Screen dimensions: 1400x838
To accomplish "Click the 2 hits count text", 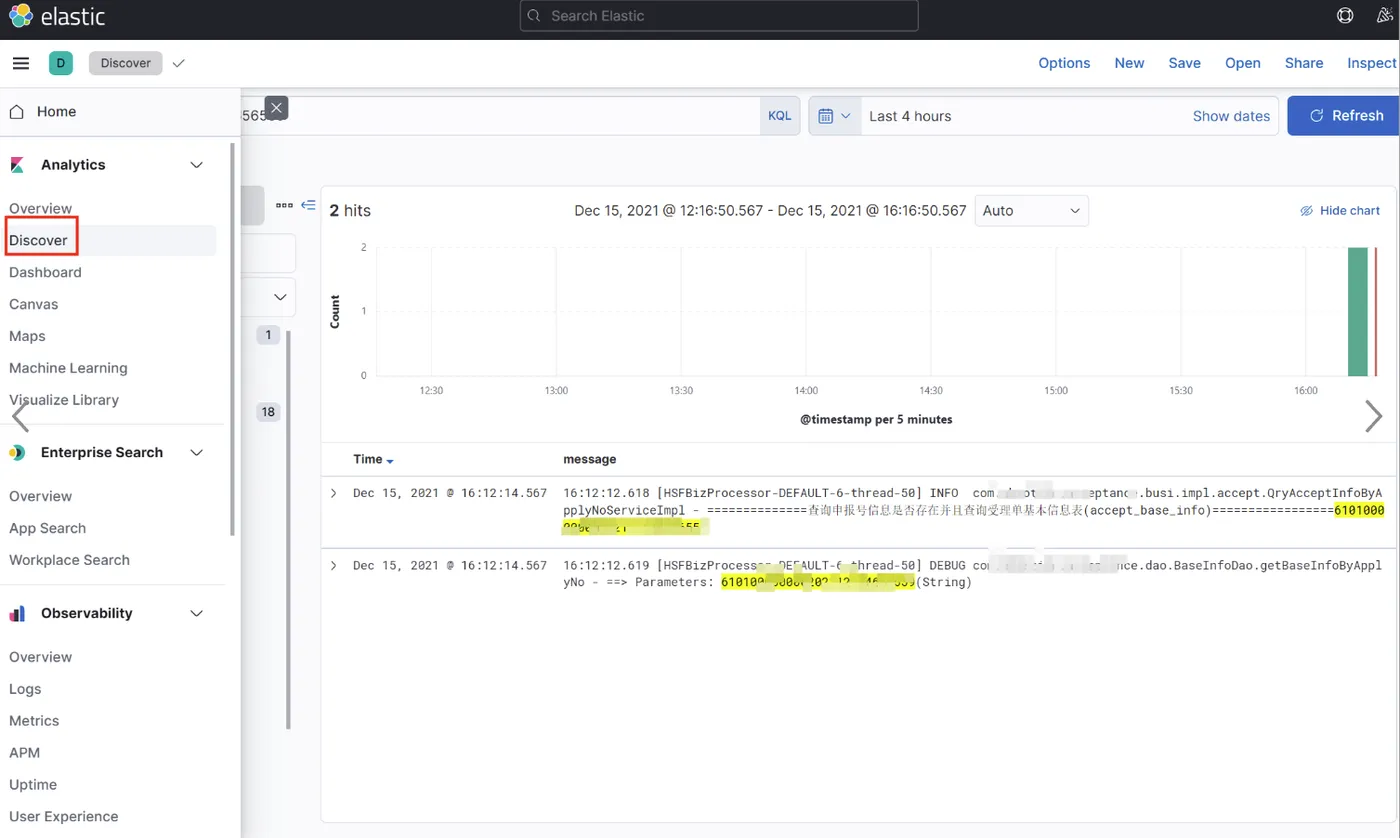I will click(350, 211).
